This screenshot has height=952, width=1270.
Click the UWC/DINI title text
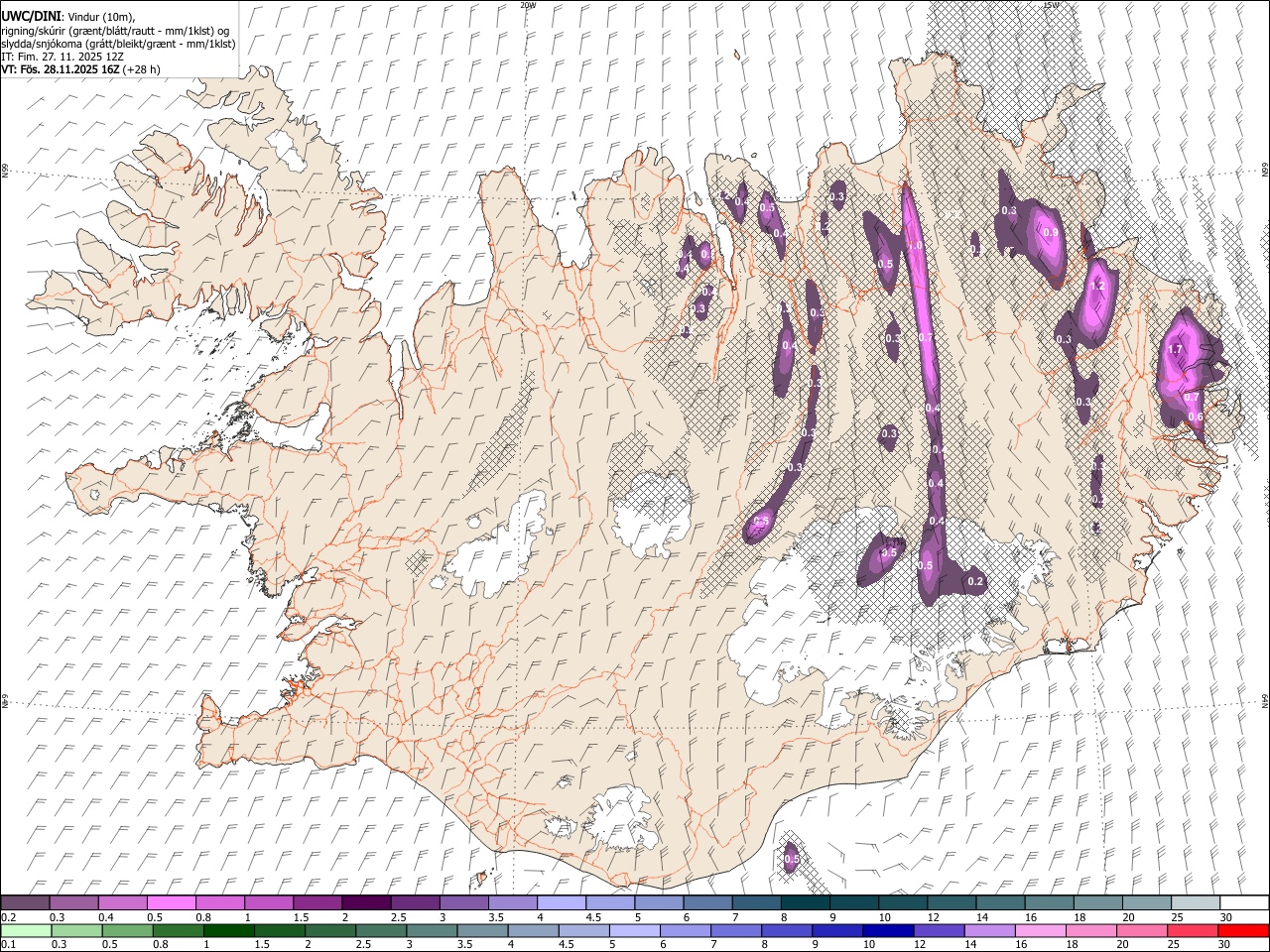tap(30, 17)
